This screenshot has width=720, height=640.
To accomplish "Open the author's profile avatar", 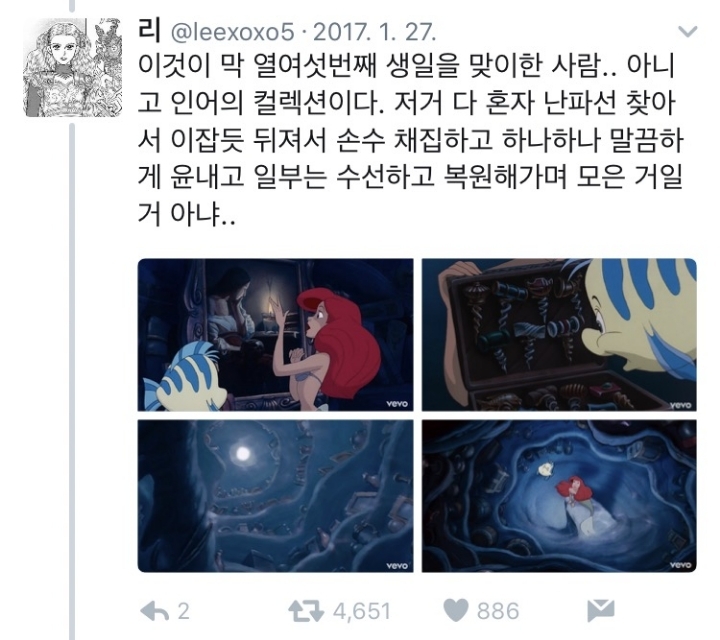I will pos(73,67).
